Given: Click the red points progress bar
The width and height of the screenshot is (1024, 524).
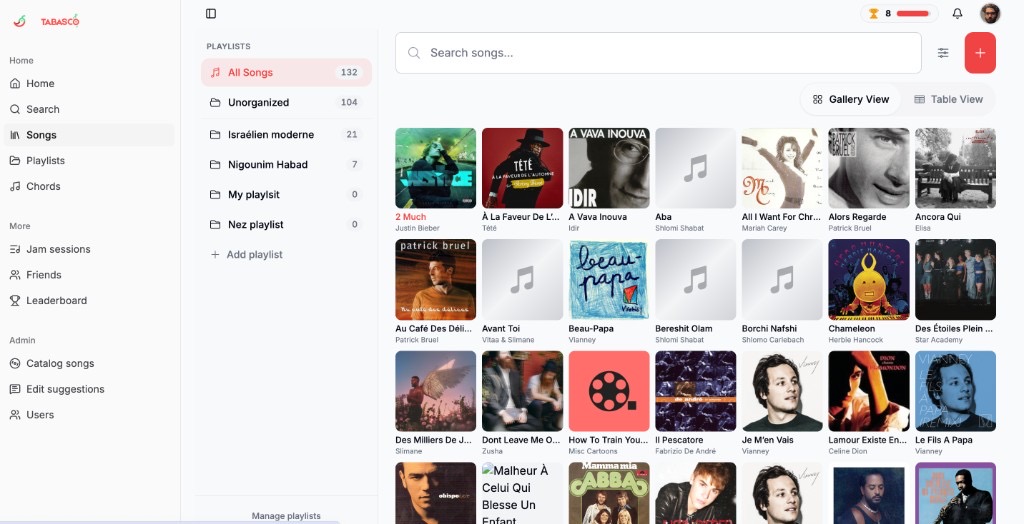Looking at the screenshot, I should [913, 14].
